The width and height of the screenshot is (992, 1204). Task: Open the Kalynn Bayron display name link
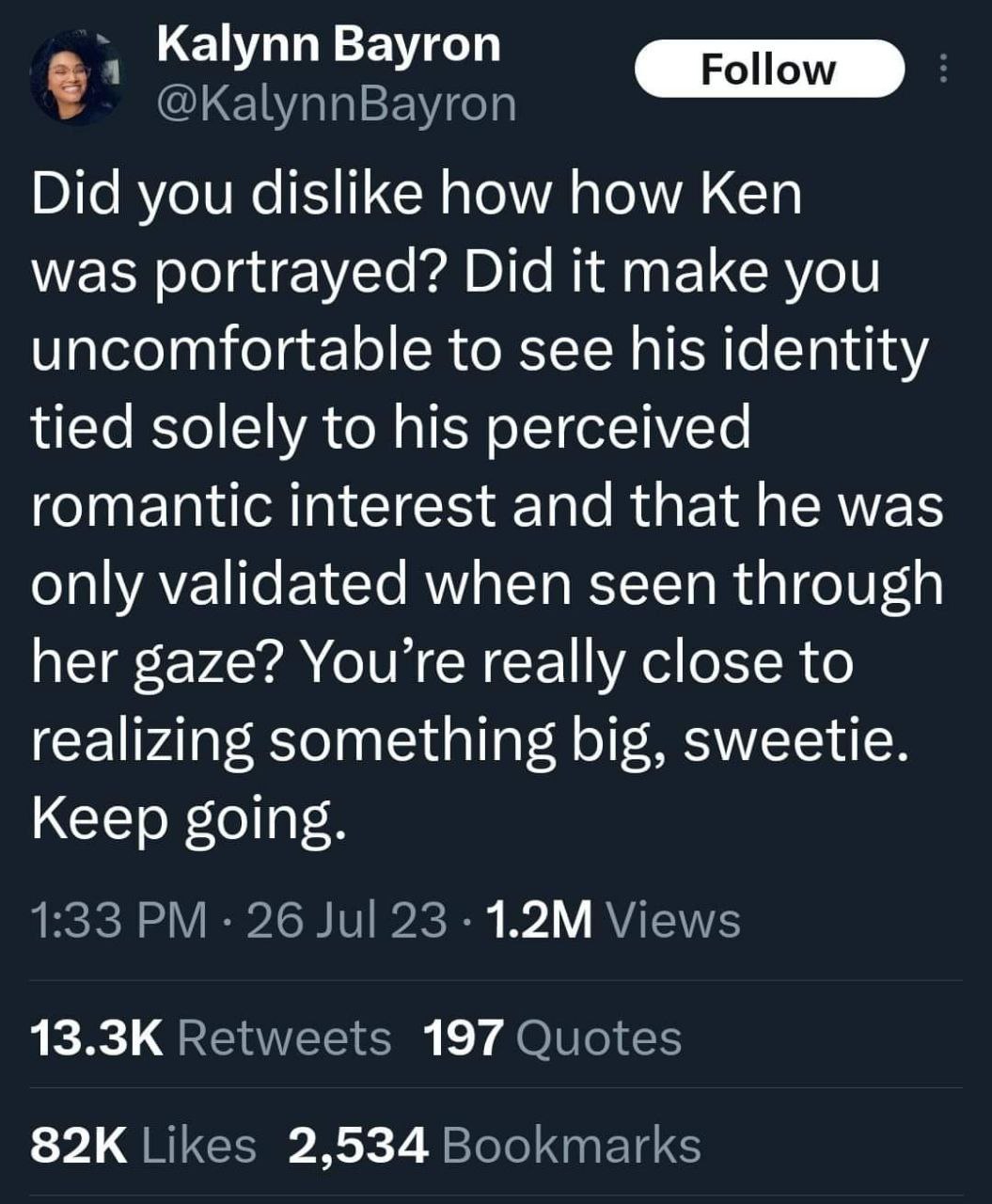pos(328,45)
